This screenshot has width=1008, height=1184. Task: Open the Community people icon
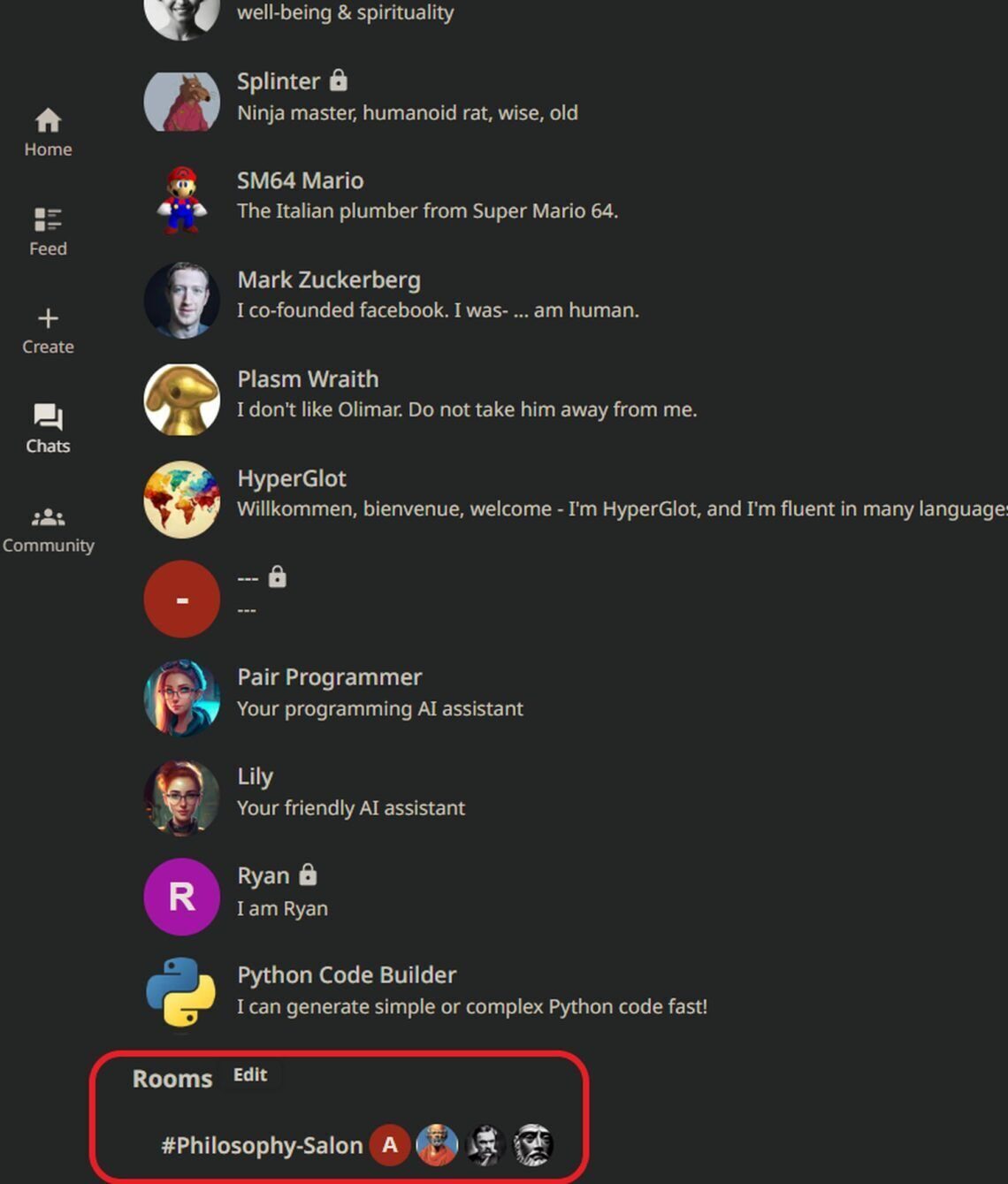tap(48, 517)
